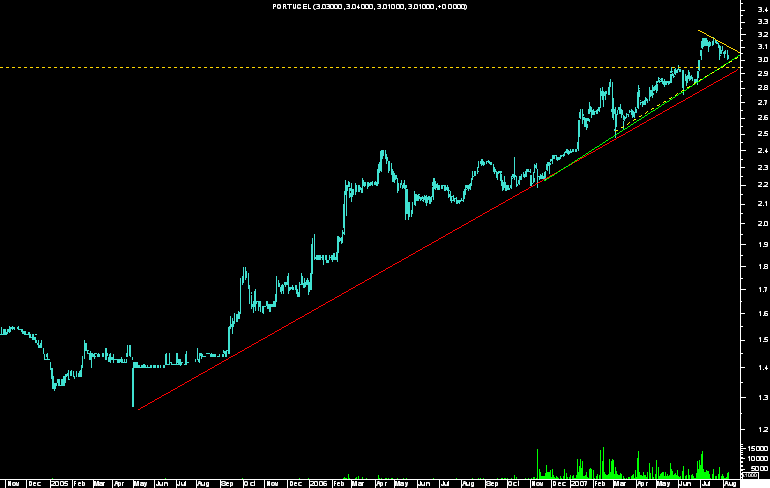Click the Feb label right after 2005
770x488 pixels.
(79, 484)
